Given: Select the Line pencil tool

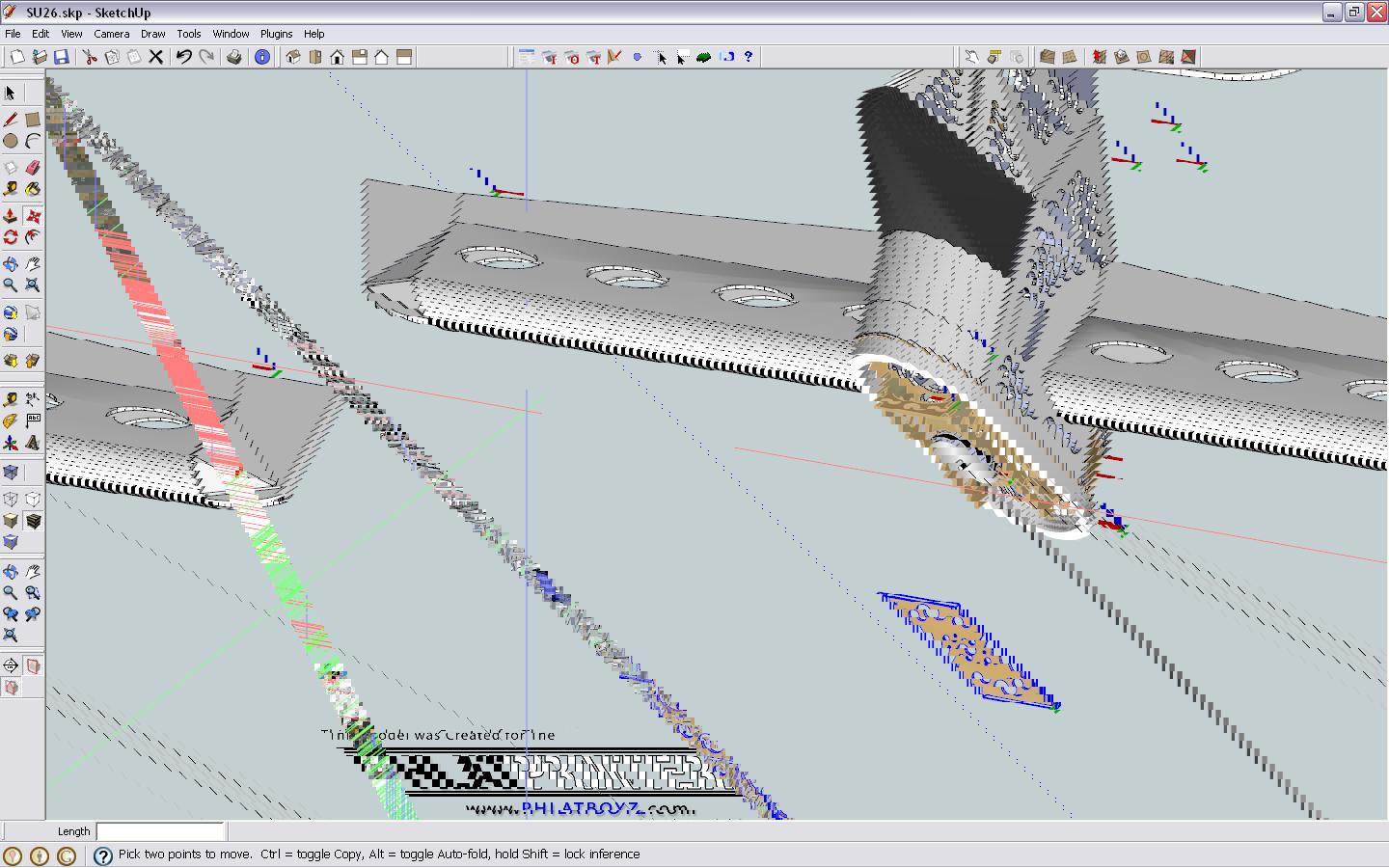Looking at the screenshot, I should pos(11,120).
